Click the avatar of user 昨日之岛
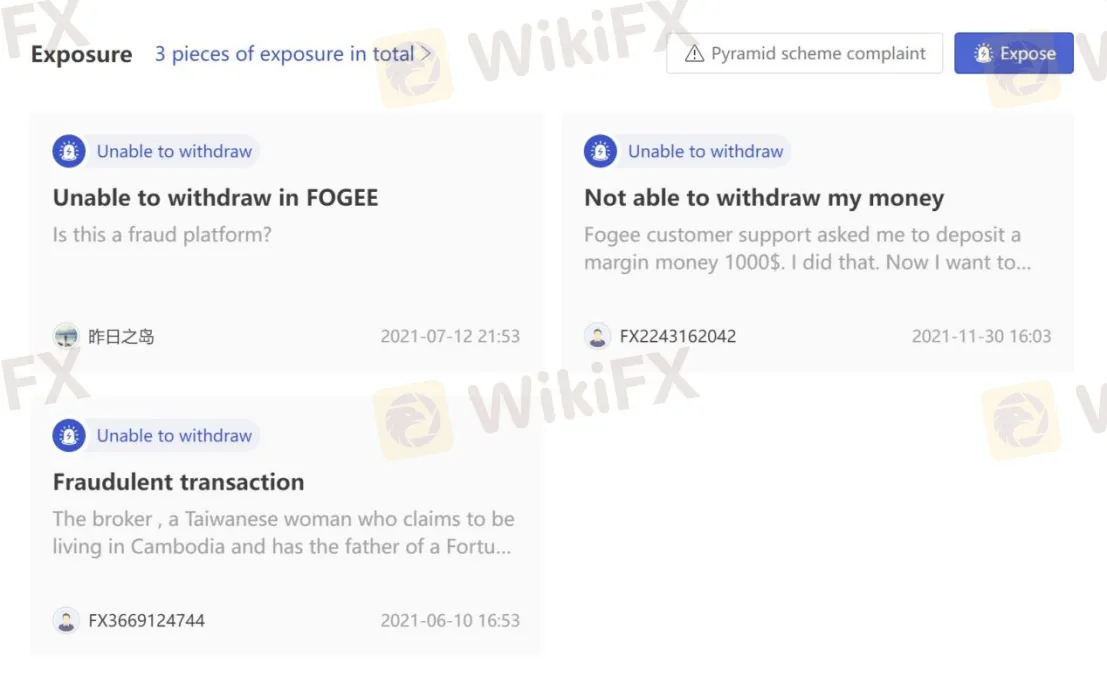Screen dimensions: 1107x697 tap(66, 336)
